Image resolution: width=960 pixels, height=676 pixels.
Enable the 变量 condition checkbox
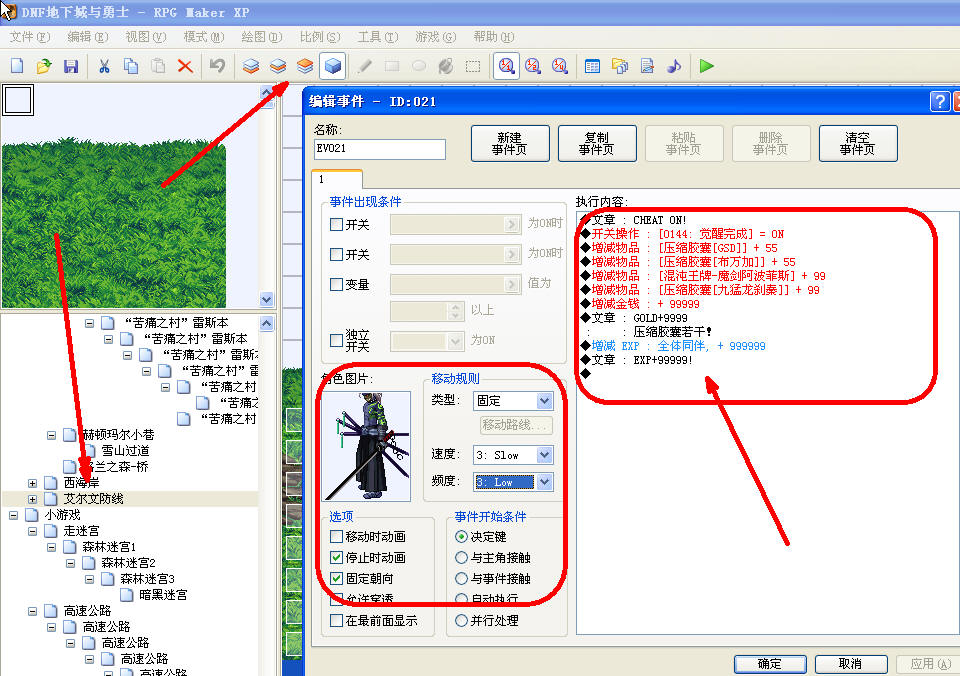pyautogui.click(x=336, y=284)
